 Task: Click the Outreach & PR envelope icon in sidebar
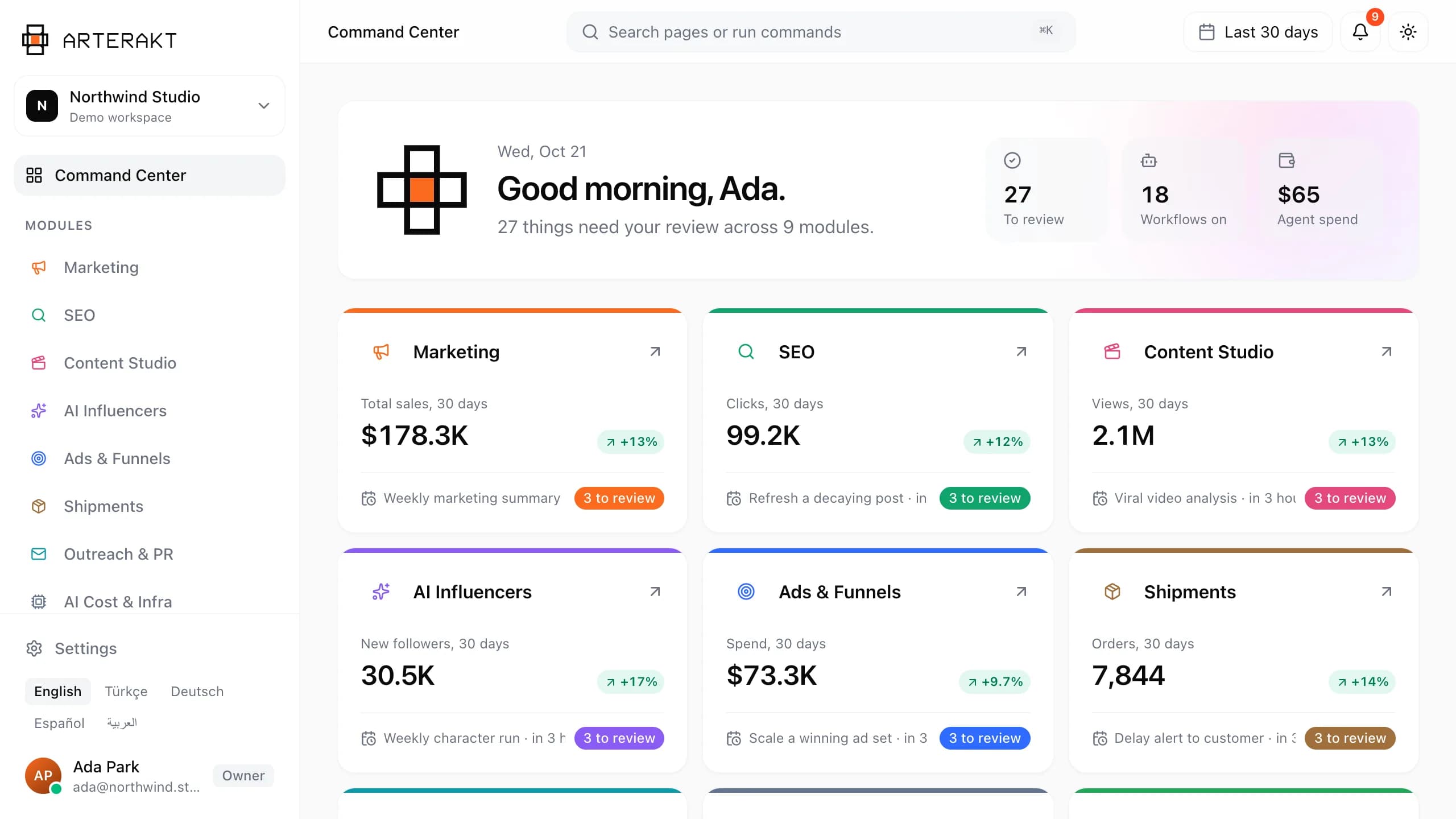coord(39,554)
